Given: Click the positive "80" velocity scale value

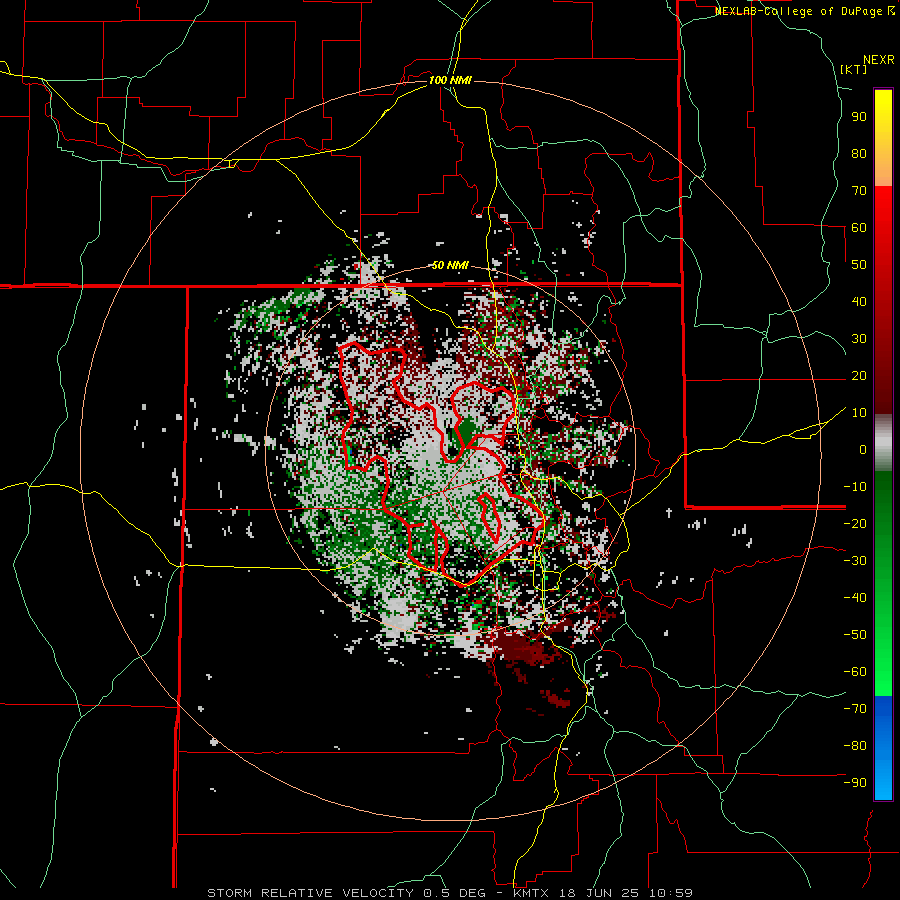Looking at the screenshot, I should (x=859, y=153).
